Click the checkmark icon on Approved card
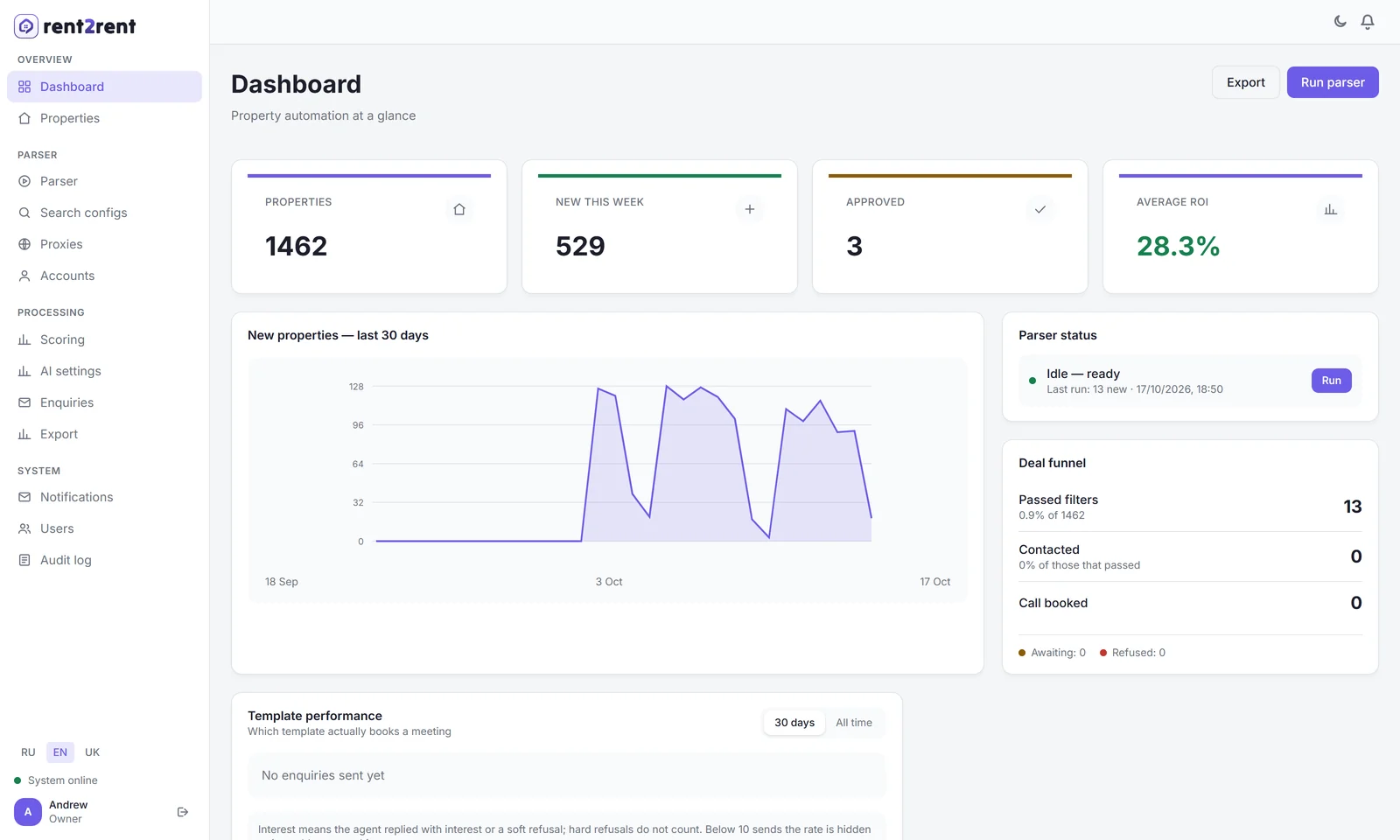 [1040, 209]
